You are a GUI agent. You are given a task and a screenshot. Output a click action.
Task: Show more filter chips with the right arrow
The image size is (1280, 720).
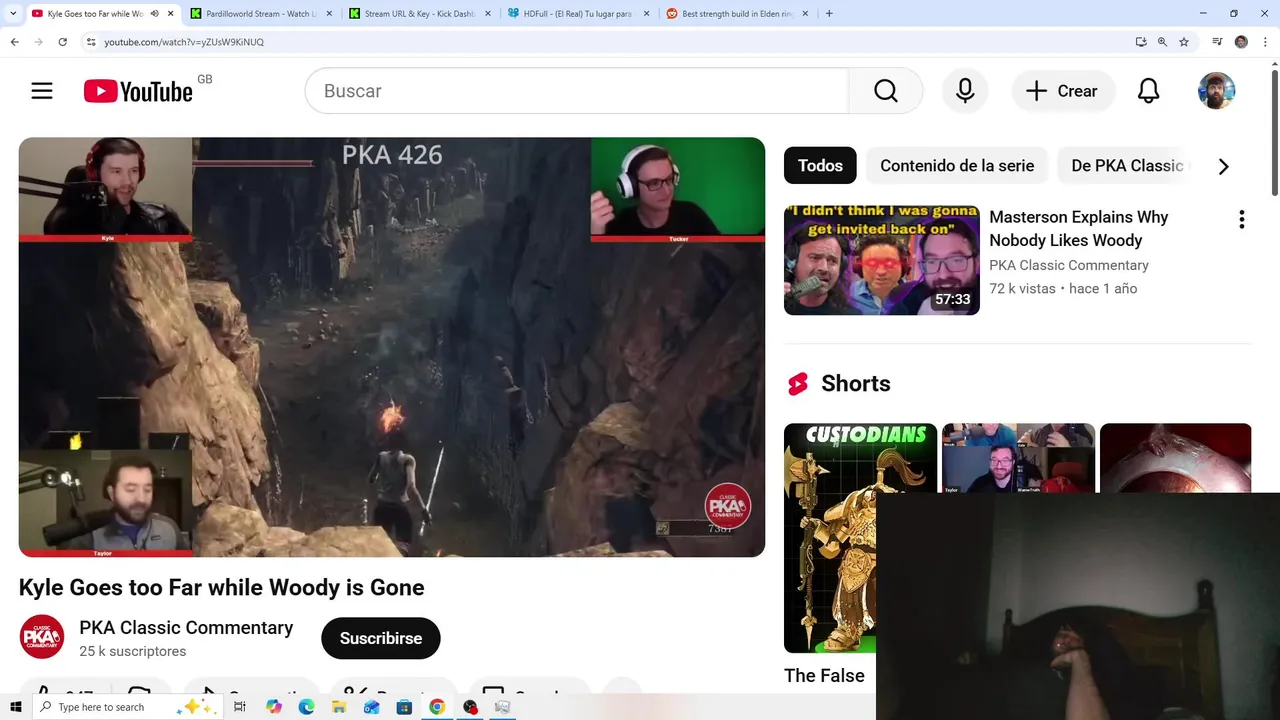1223,166
